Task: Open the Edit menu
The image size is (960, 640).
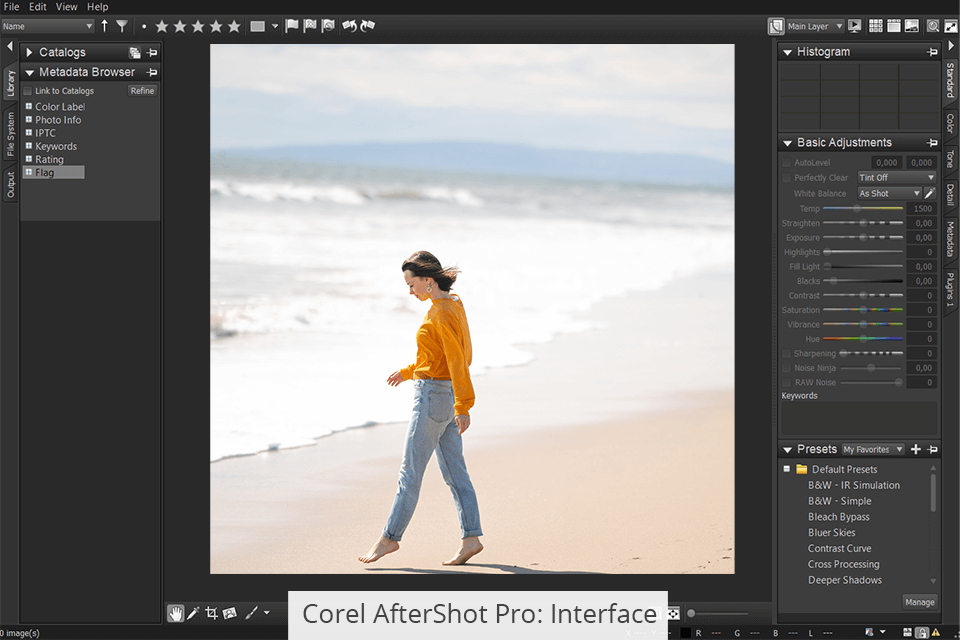Action: 37,7
